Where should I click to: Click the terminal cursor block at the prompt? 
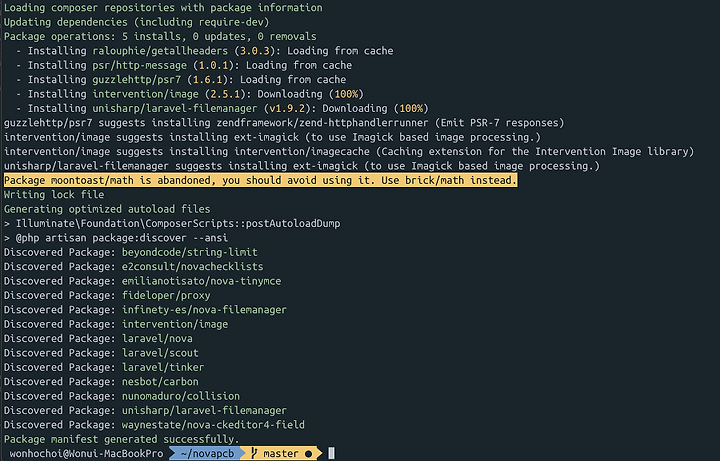pos(331,454)
